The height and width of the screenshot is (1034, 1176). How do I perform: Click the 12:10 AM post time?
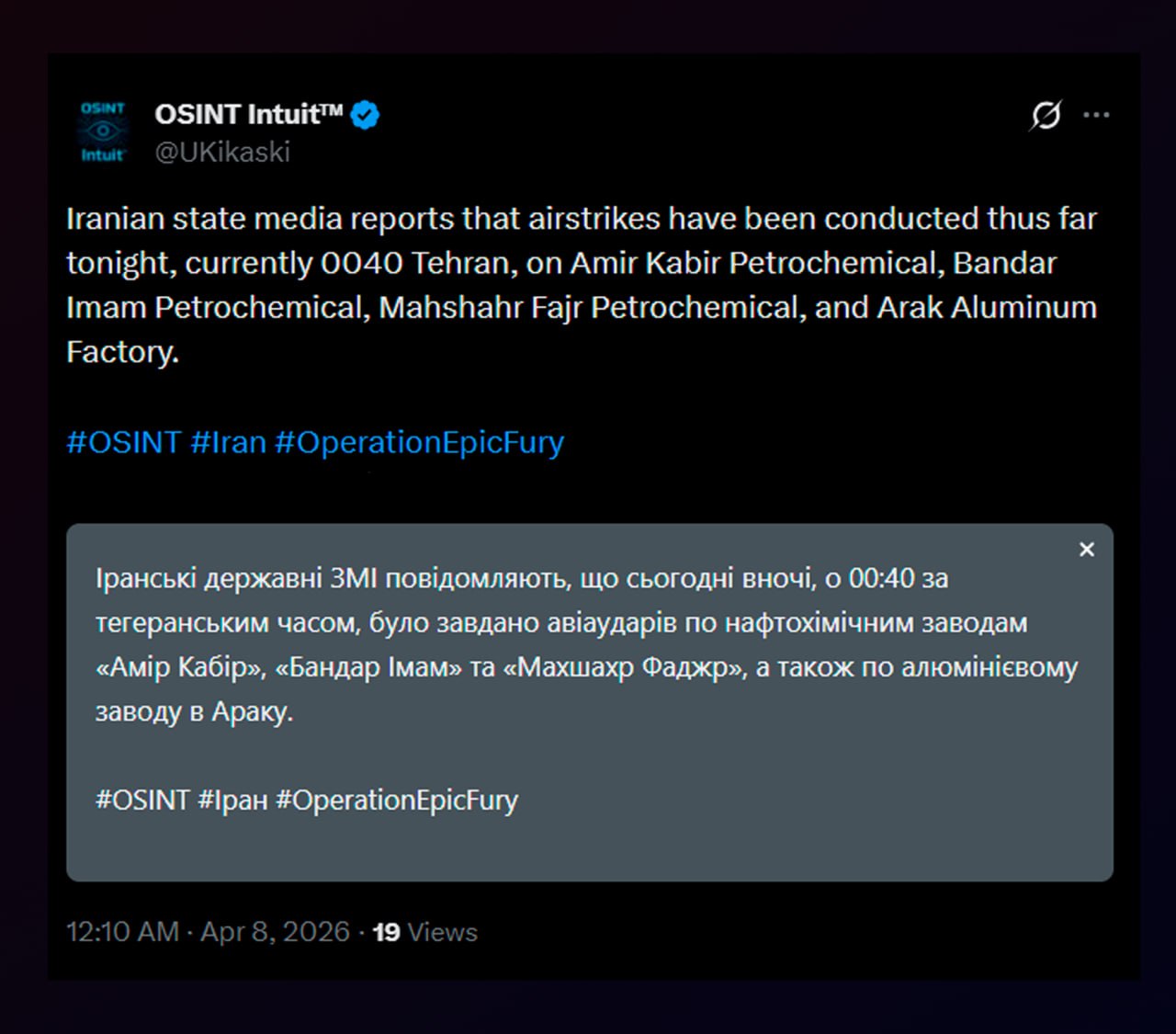pyautogui.click(x=122, y=932)
